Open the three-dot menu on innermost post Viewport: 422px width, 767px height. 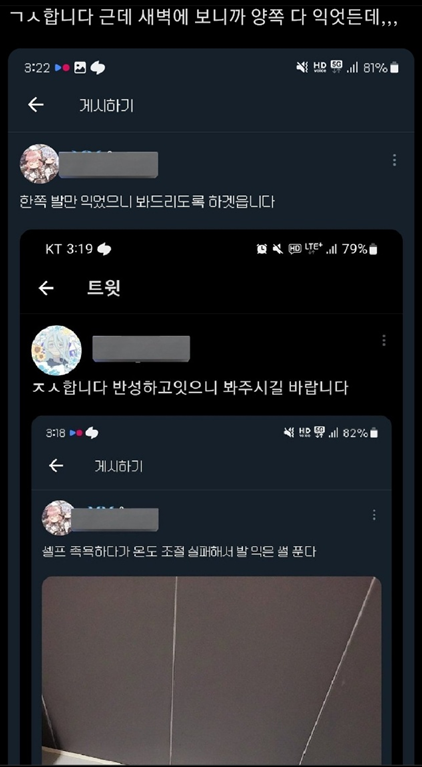click(x=374, y=515)
